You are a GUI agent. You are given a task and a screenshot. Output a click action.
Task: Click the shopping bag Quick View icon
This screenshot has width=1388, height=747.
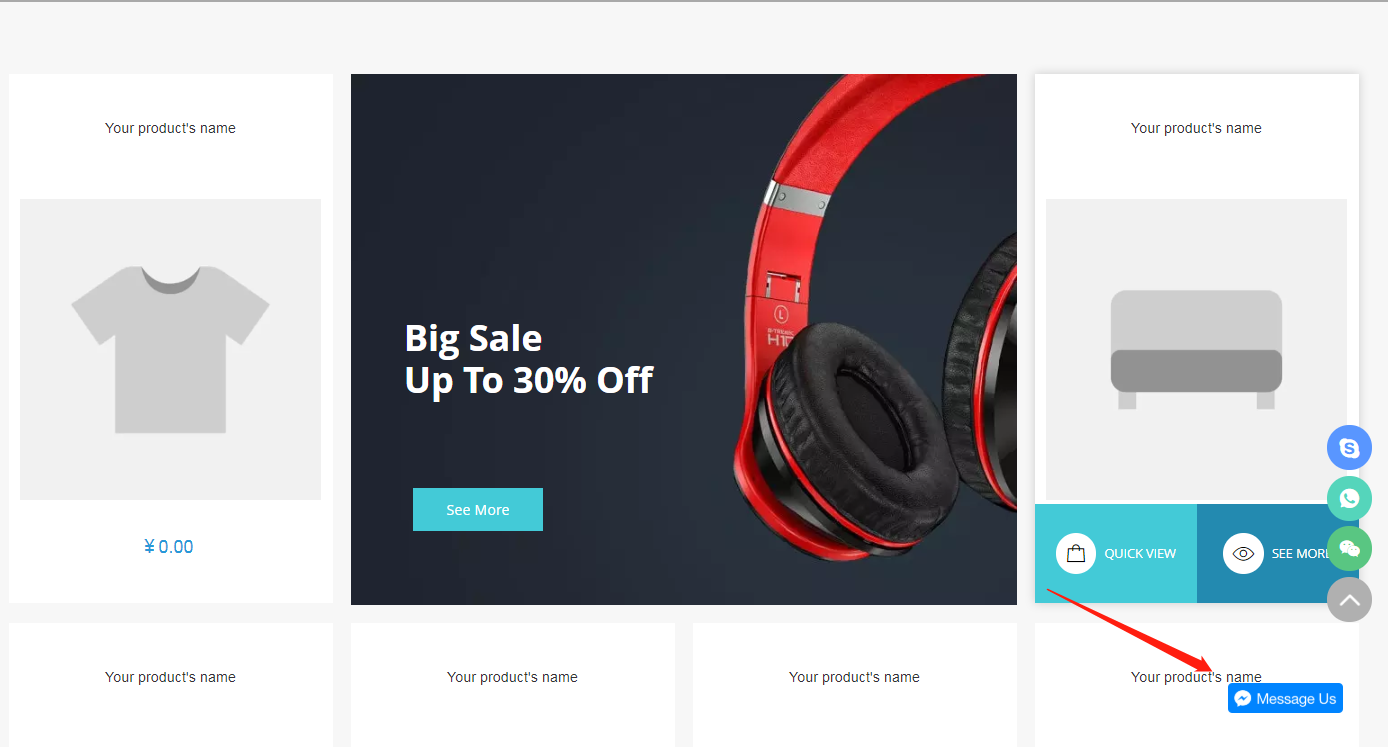[x=1076, y=553]
